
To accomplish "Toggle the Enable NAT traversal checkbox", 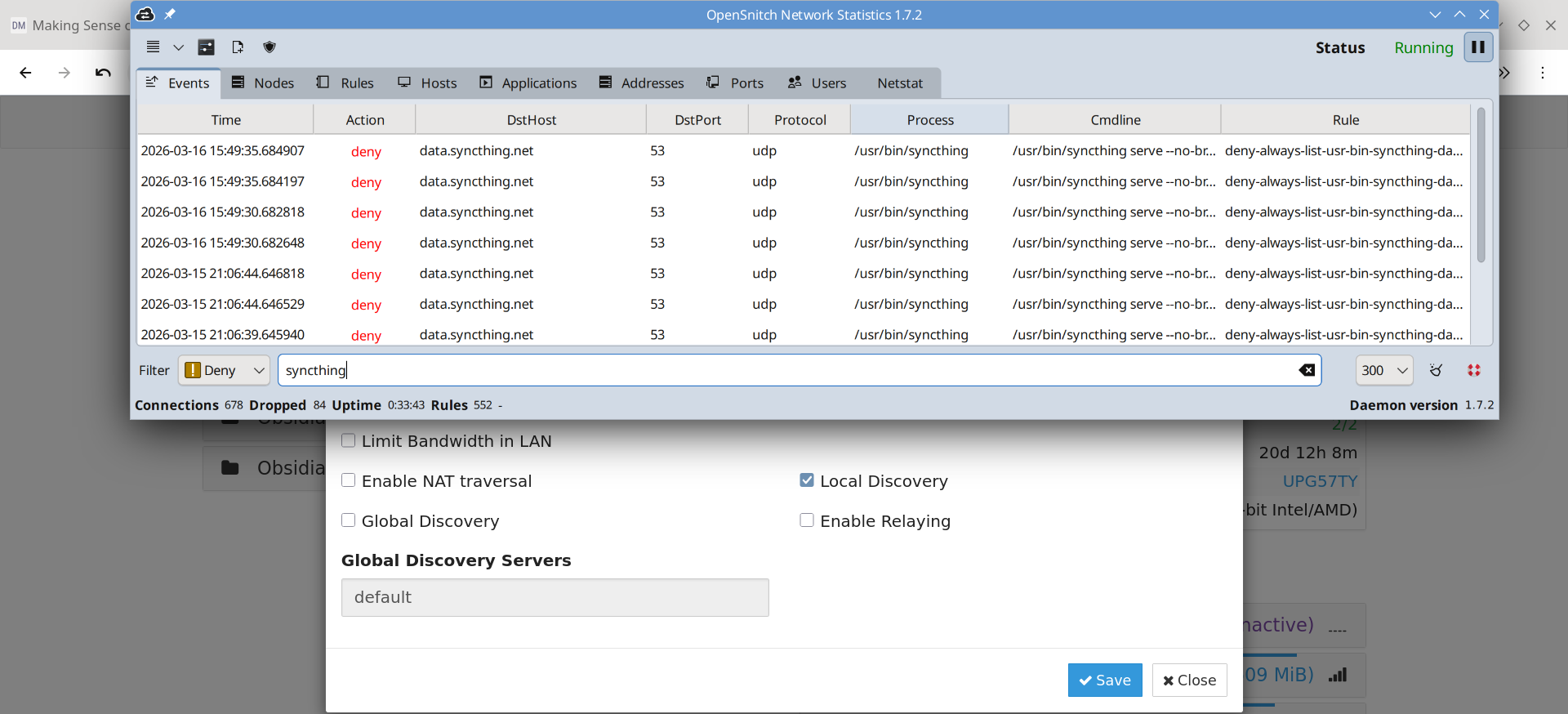I will [349, 480].
